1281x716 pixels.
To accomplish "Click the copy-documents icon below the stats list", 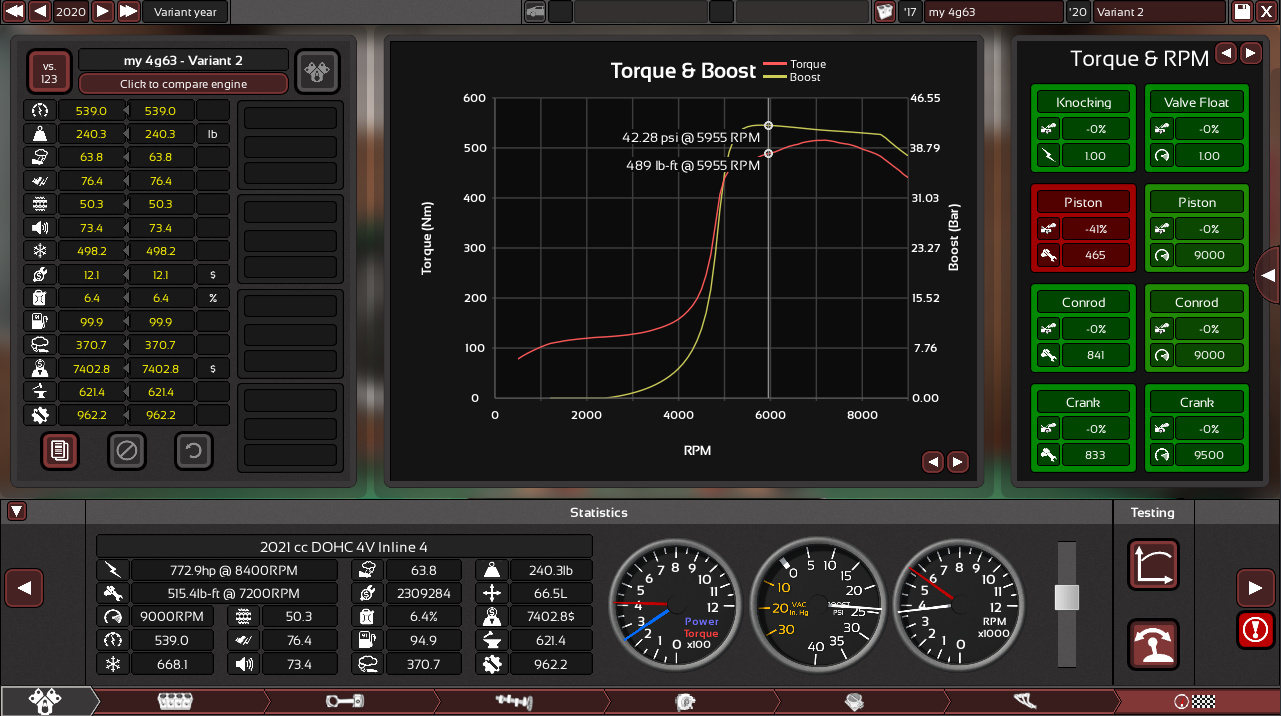I will click(x=60, y=451).
